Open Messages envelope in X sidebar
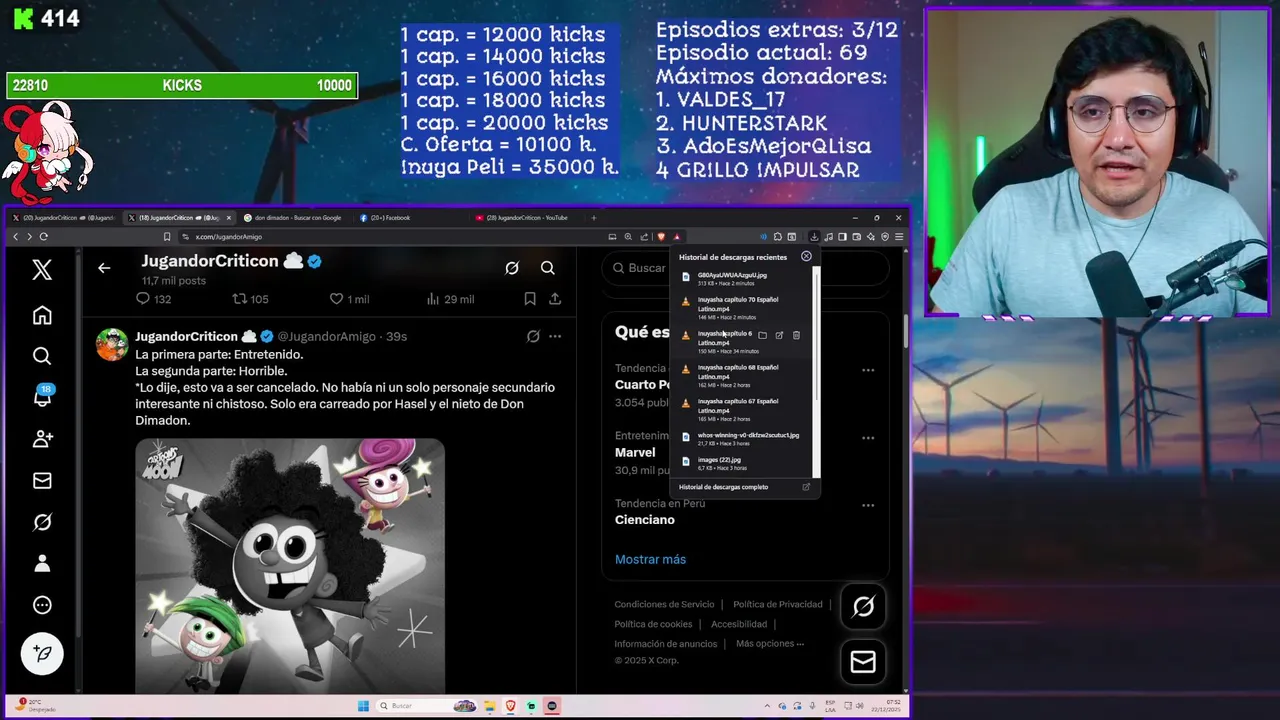 tap(42, 480)
